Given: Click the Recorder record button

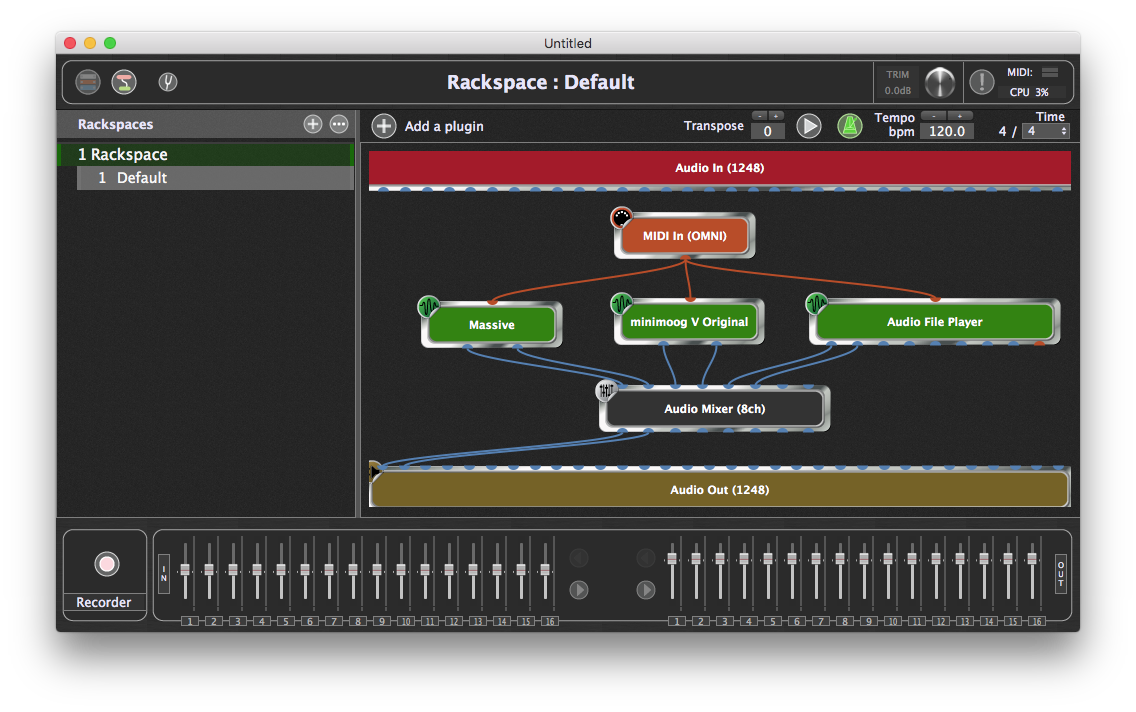Looking at the screenshot, I should pos(106,564).
